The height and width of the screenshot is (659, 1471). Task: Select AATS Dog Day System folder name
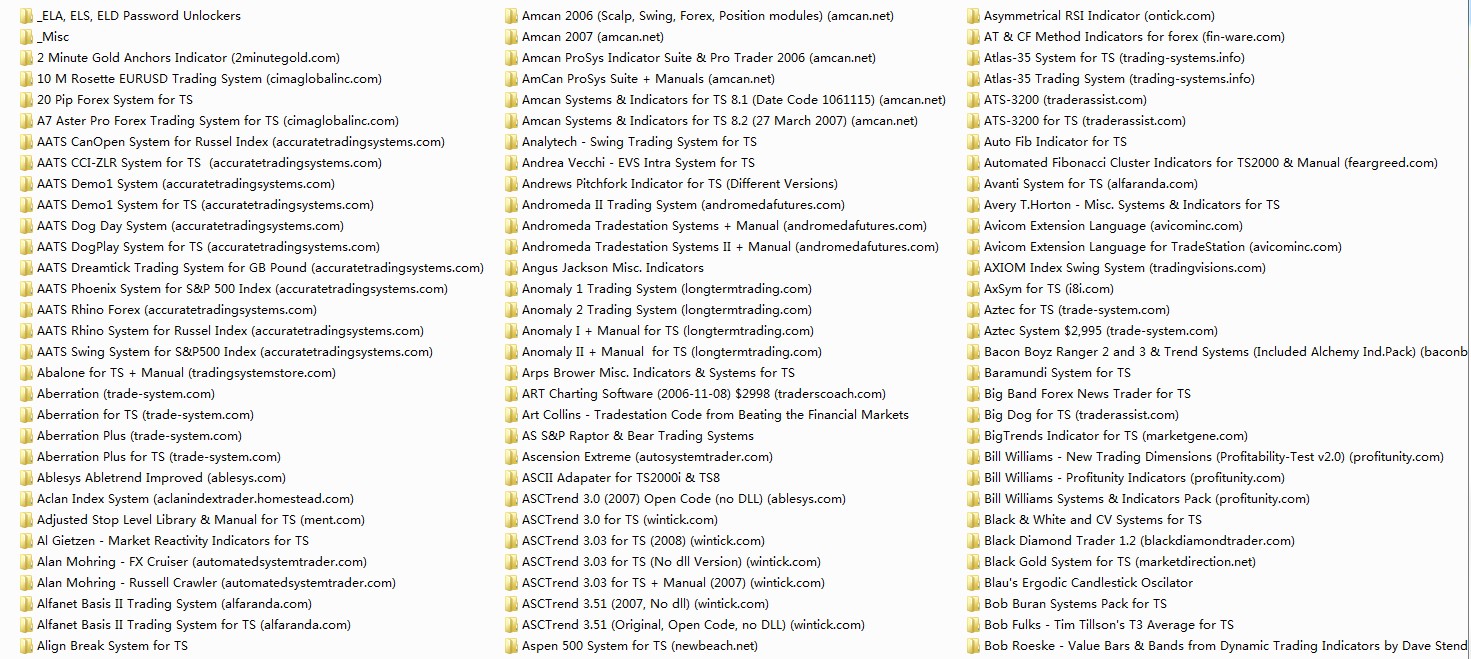[x=189, y=226]
